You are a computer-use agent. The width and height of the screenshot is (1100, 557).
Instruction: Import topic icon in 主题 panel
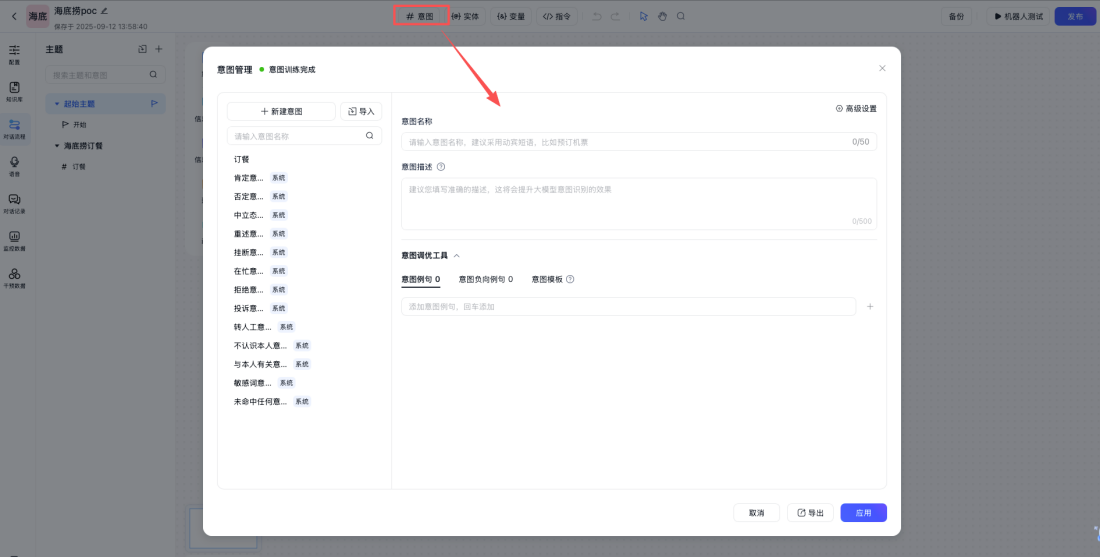[x=142, y=49]
